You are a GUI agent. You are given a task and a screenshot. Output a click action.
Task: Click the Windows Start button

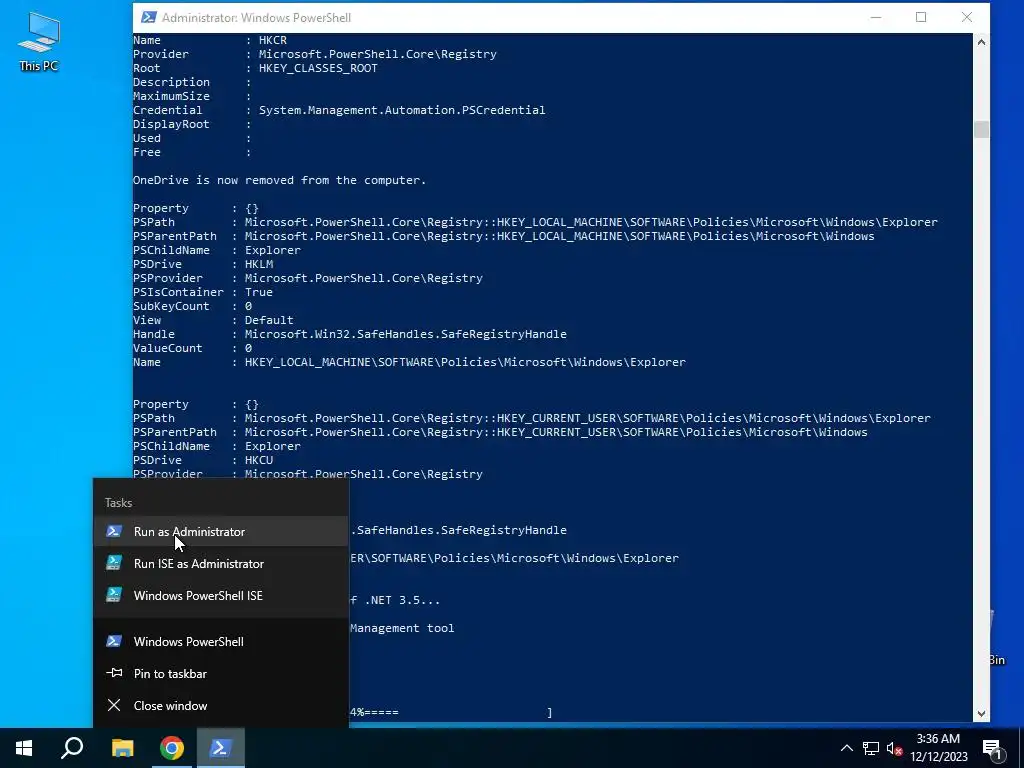[24, 748]
